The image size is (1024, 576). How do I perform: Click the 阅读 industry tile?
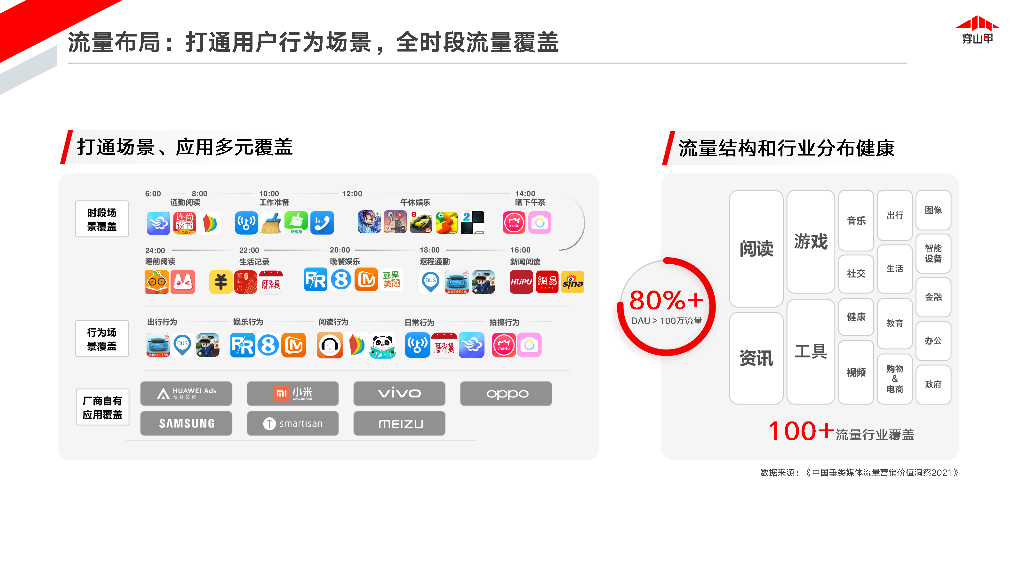[x=756, y=249]
